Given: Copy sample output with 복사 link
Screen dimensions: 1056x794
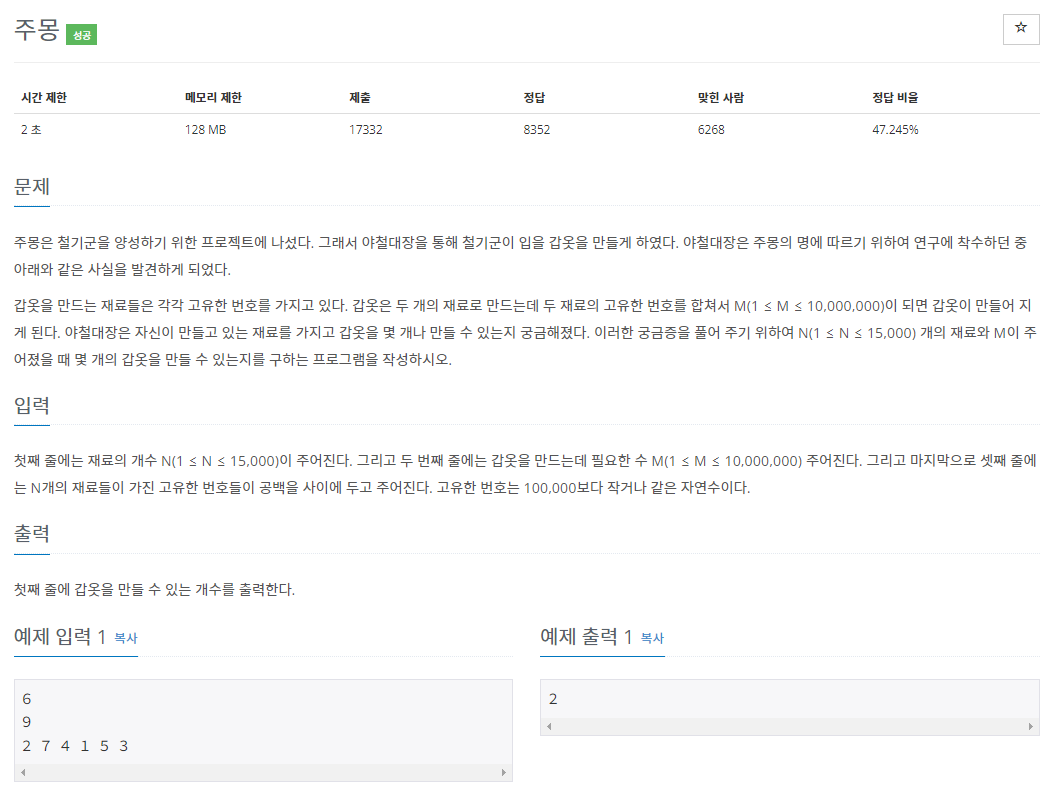Looking at the screenshot, I should pos(652,638).
